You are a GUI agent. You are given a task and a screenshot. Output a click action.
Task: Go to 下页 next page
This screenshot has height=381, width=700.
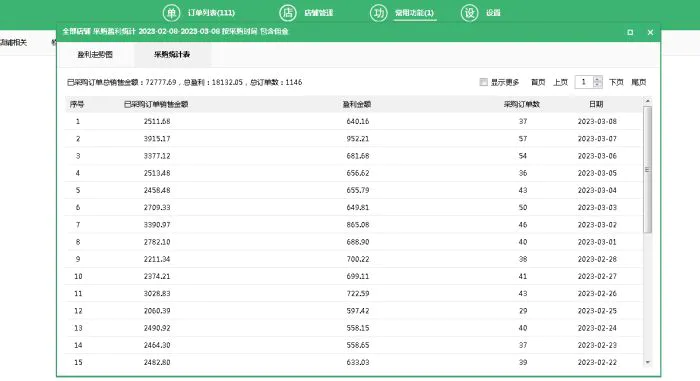(616, 82)
